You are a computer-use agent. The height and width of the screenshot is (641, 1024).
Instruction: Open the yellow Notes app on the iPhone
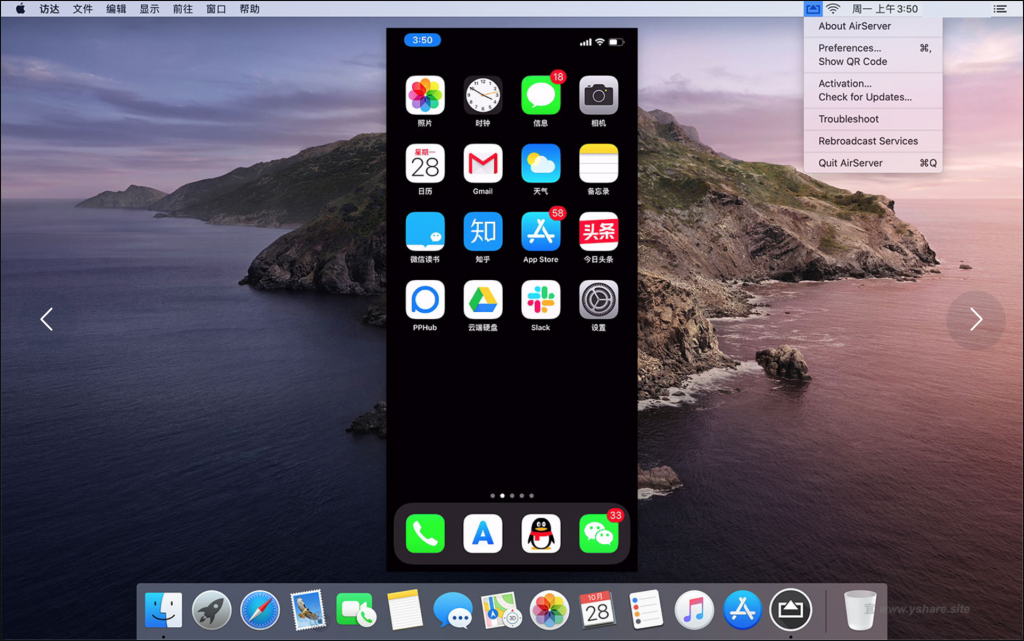tap(598, 163)
